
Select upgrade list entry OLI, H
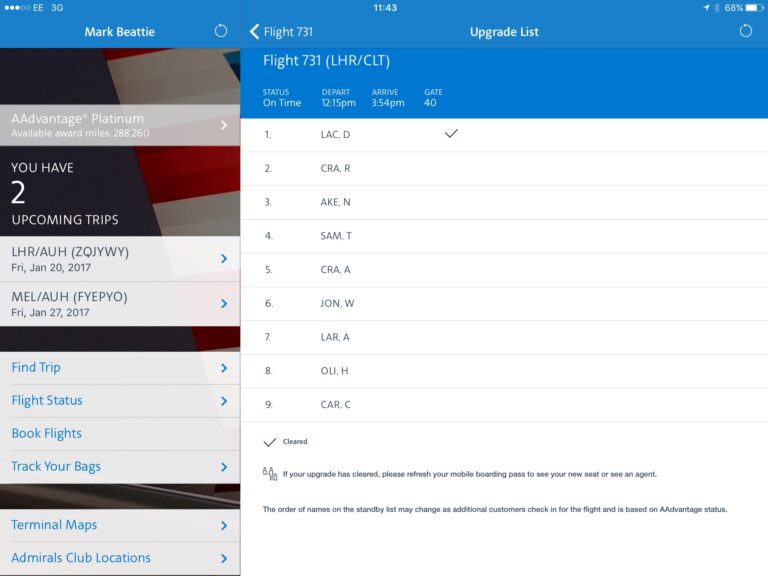tap(504, 371)
